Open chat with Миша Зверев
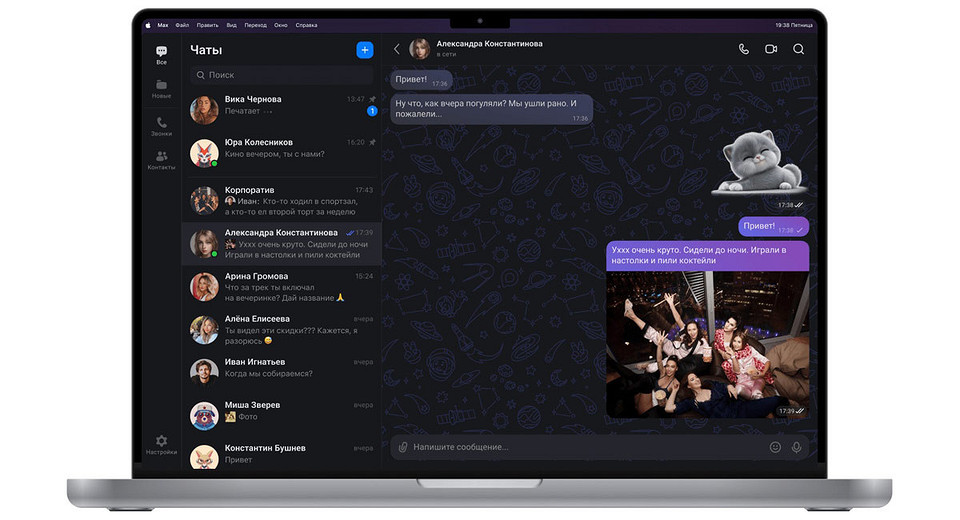The width and height of the screenshot is (960, 520). click(282, 415)
